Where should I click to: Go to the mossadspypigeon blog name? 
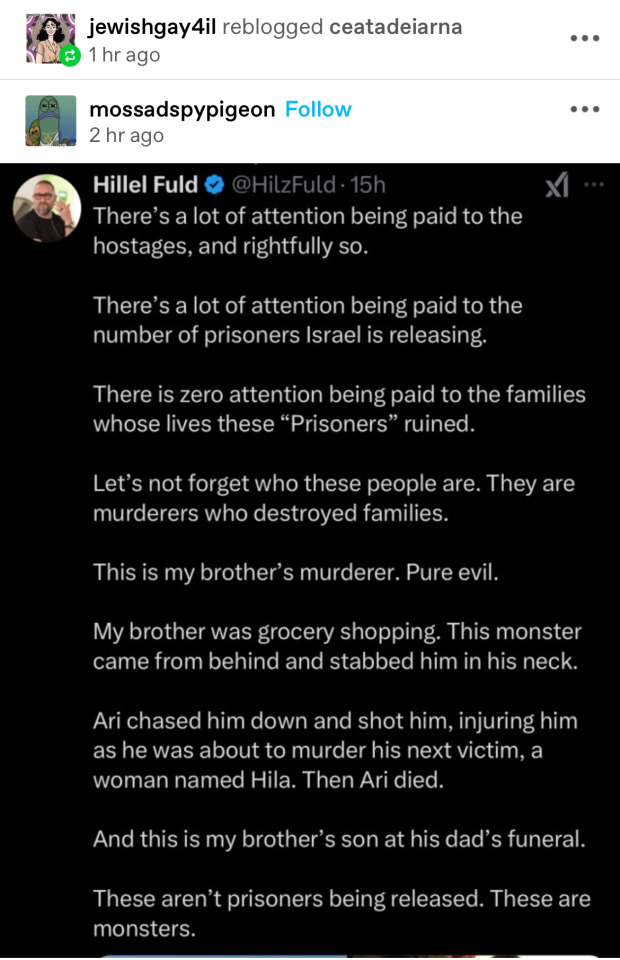coord(182,109)
